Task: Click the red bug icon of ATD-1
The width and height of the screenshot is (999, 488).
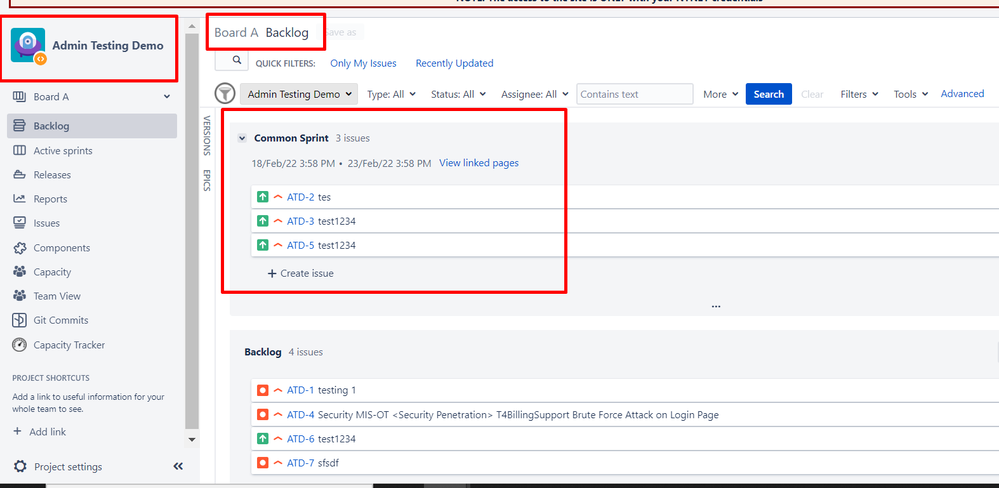Action: coord(262,390)
